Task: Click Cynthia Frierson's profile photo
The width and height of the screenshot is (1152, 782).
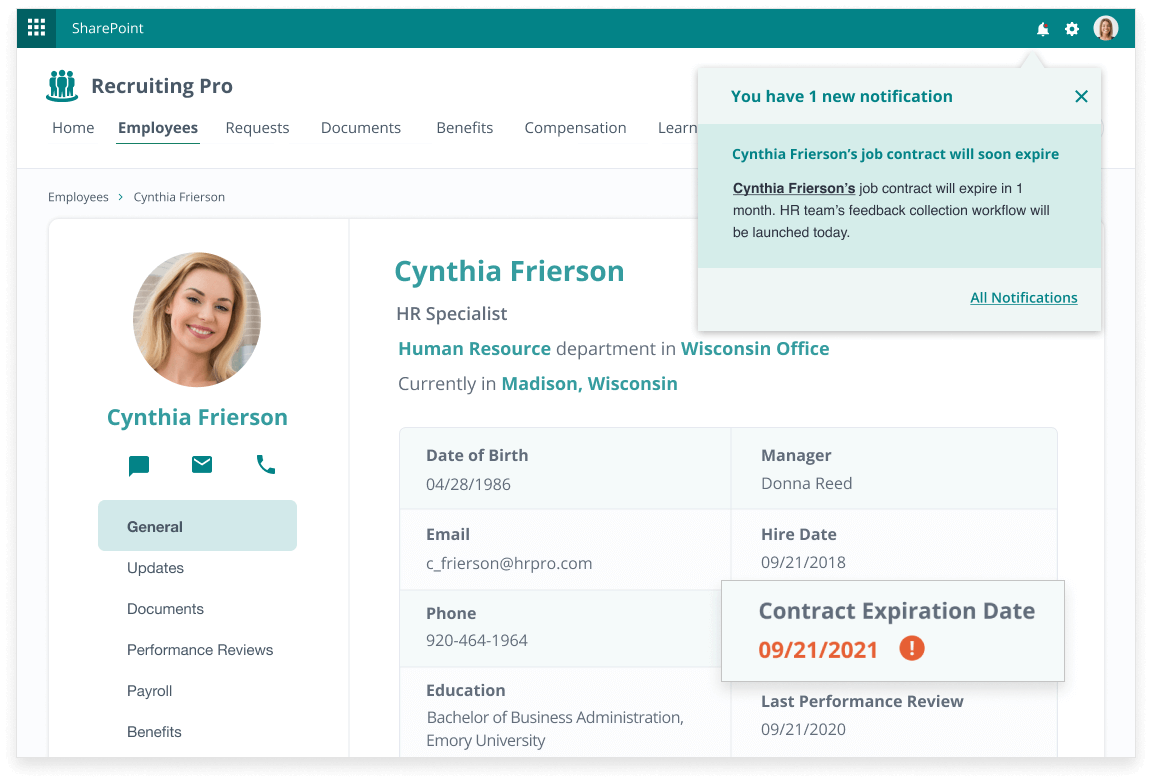Action: (x=197, y=320)
